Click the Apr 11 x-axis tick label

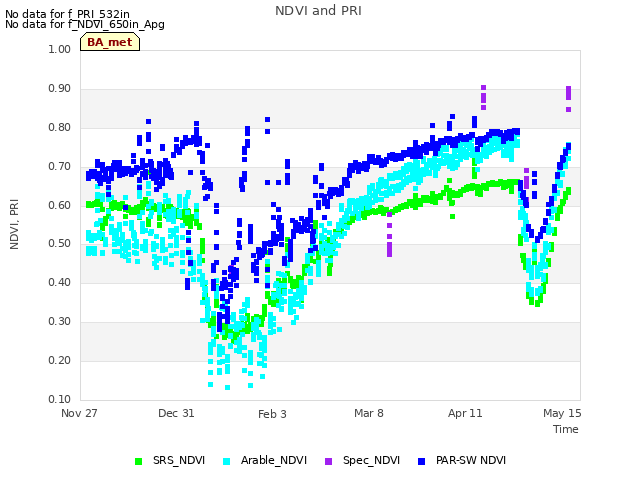[465, 413]
